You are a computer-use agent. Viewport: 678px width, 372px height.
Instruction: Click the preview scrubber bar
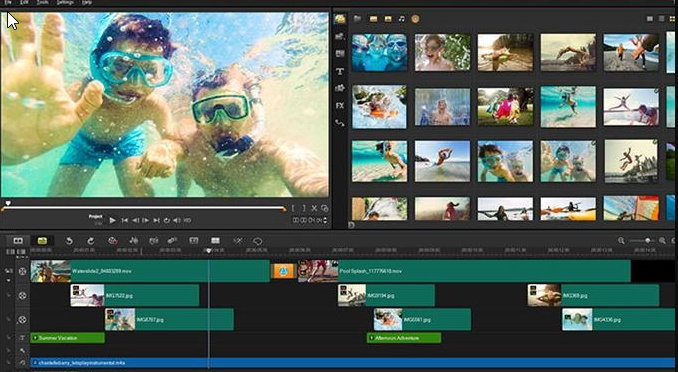point(143,208)
